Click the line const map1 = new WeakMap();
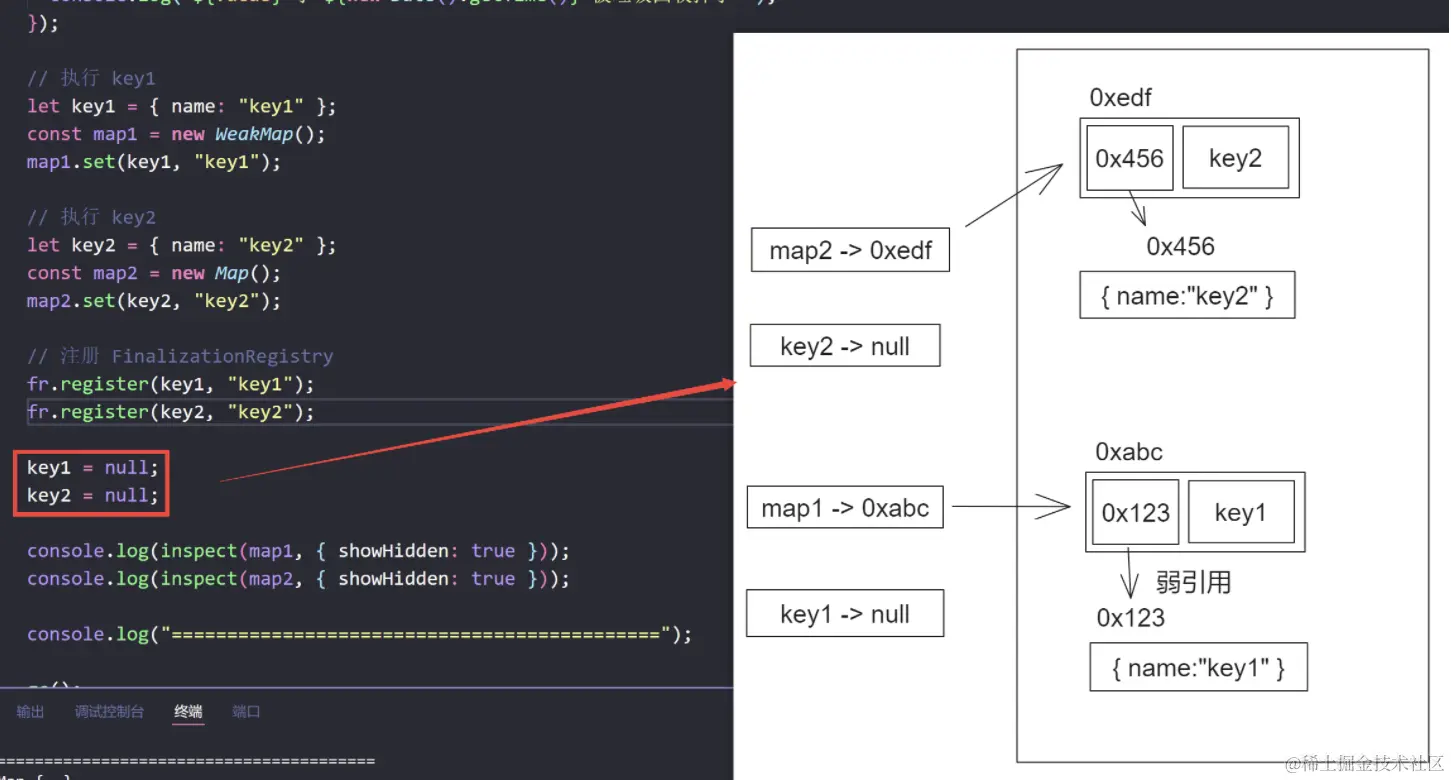 (x=176, y=134)
